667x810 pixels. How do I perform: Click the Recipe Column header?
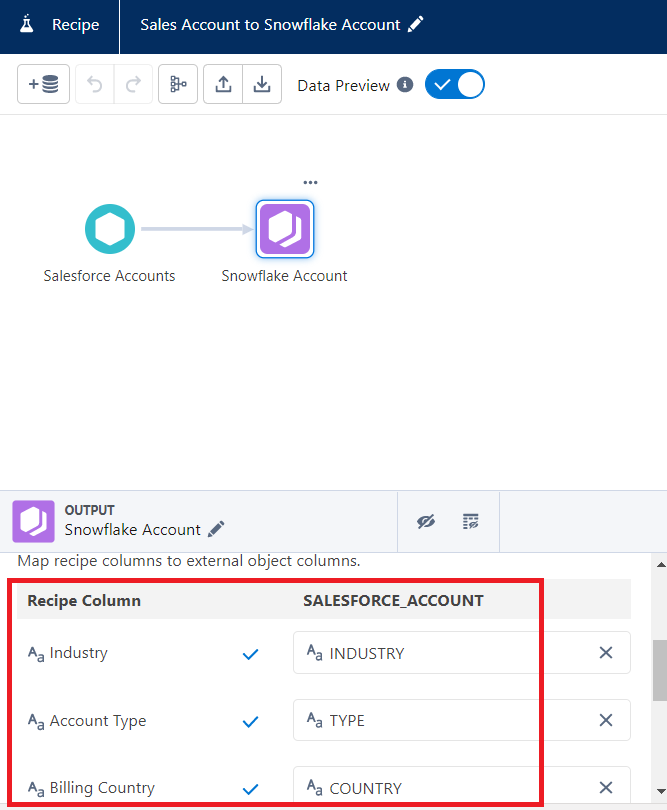point(84,601)
